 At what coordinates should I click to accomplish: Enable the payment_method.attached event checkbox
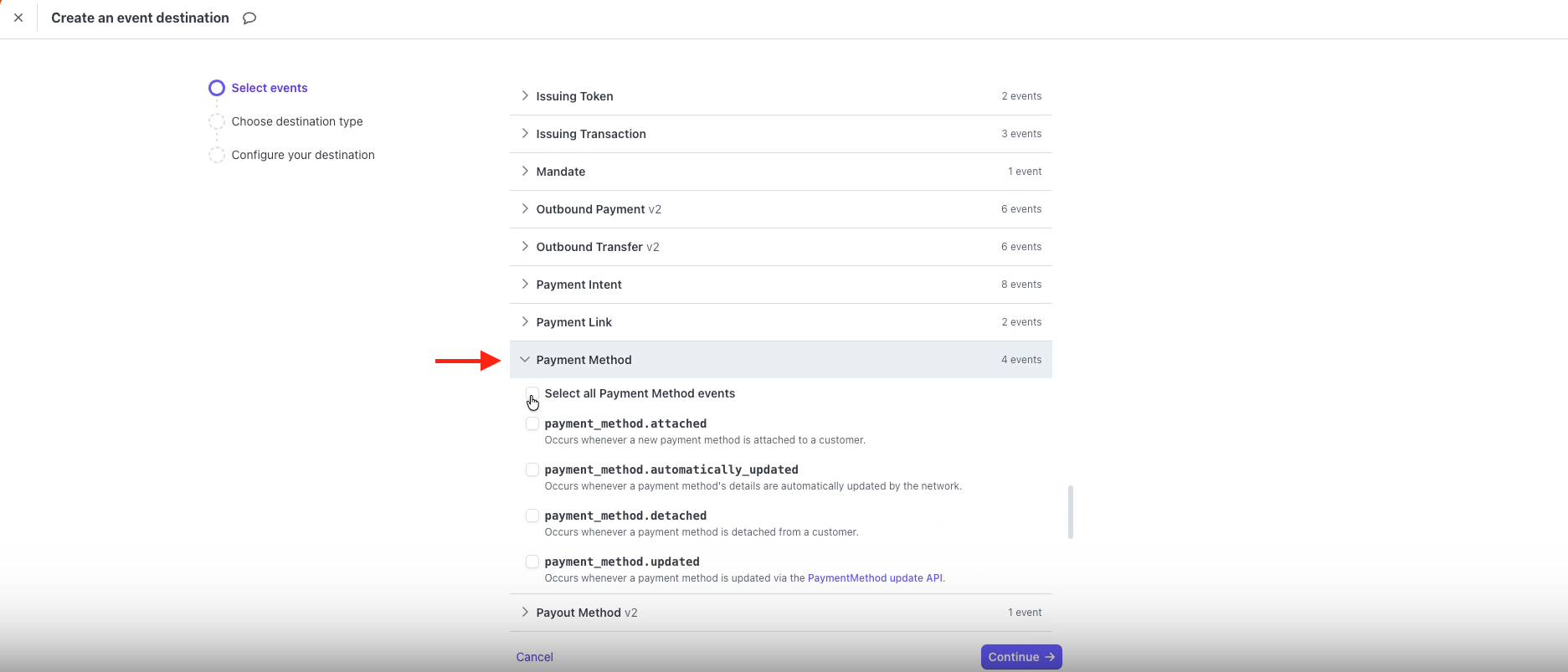tap(532, 423)
